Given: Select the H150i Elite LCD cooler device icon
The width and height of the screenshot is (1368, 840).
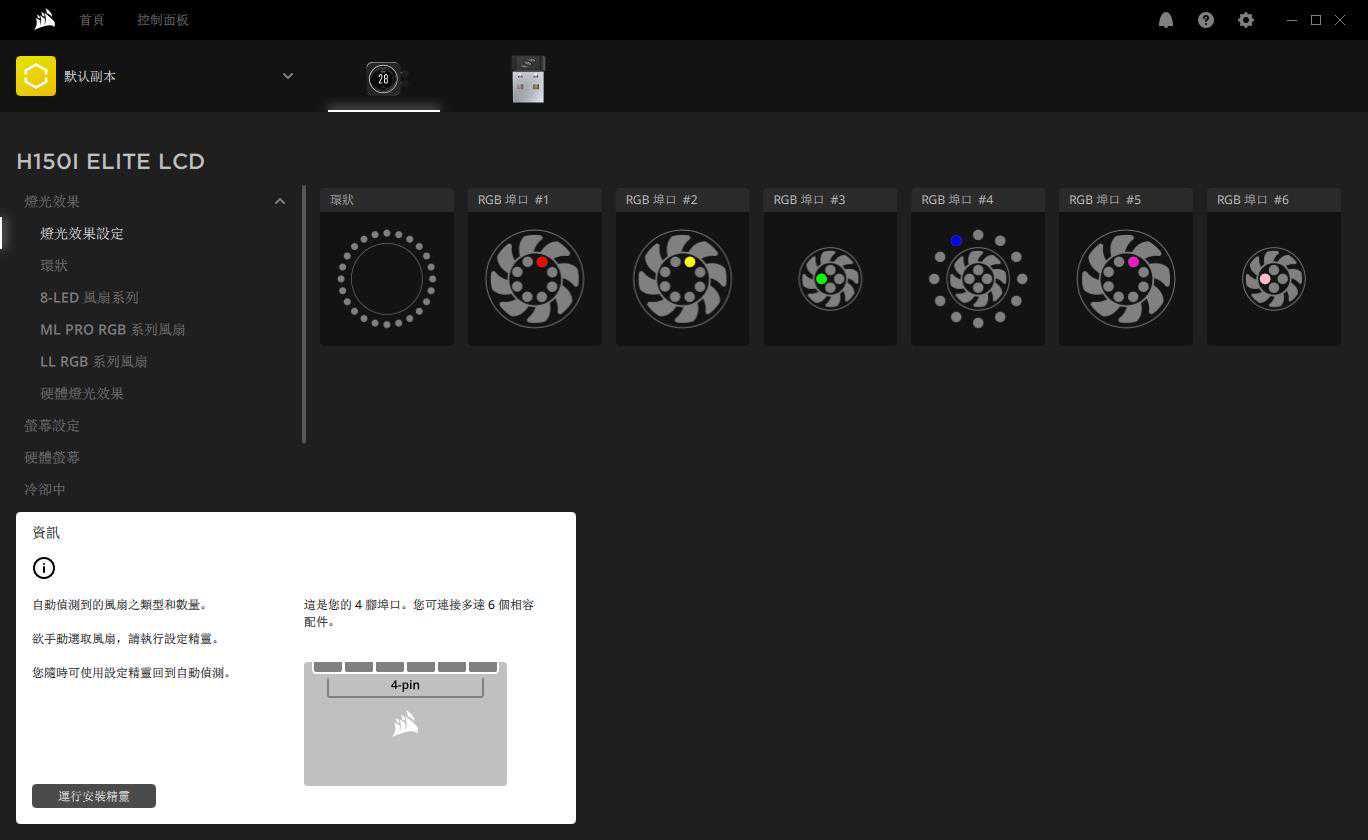Looking at the screenshot, I should pos(383,79).
